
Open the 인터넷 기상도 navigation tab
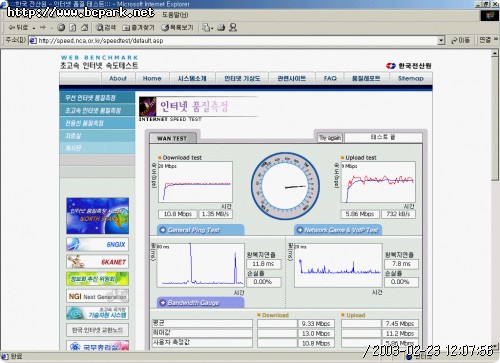tap(242, 79)
